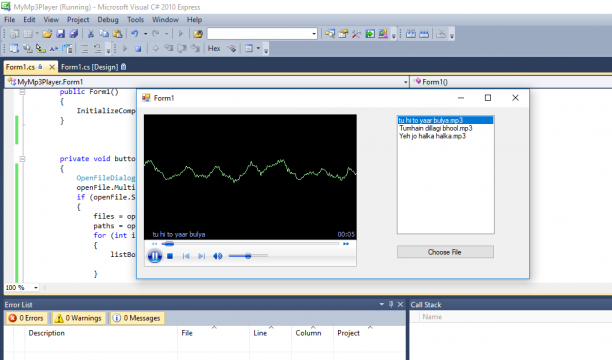The image size is (612, 360).
Task: Open a file with the folder icon
Action: [47, 34]
